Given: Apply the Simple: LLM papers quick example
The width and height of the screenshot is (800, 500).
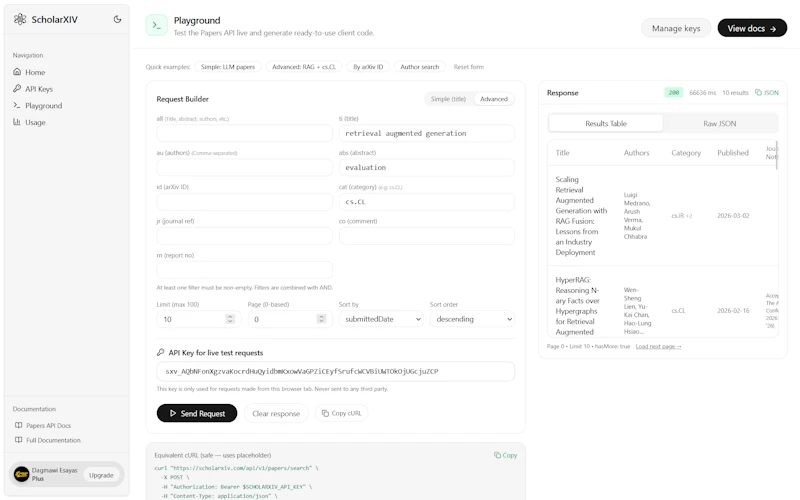Looking at the screenshot, I should click(228, 67).
